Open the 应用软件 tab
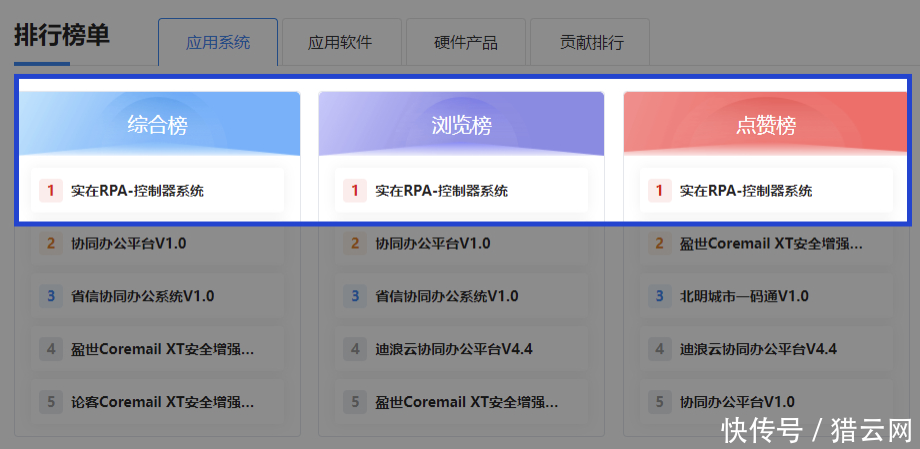 (x=340, y=43)
